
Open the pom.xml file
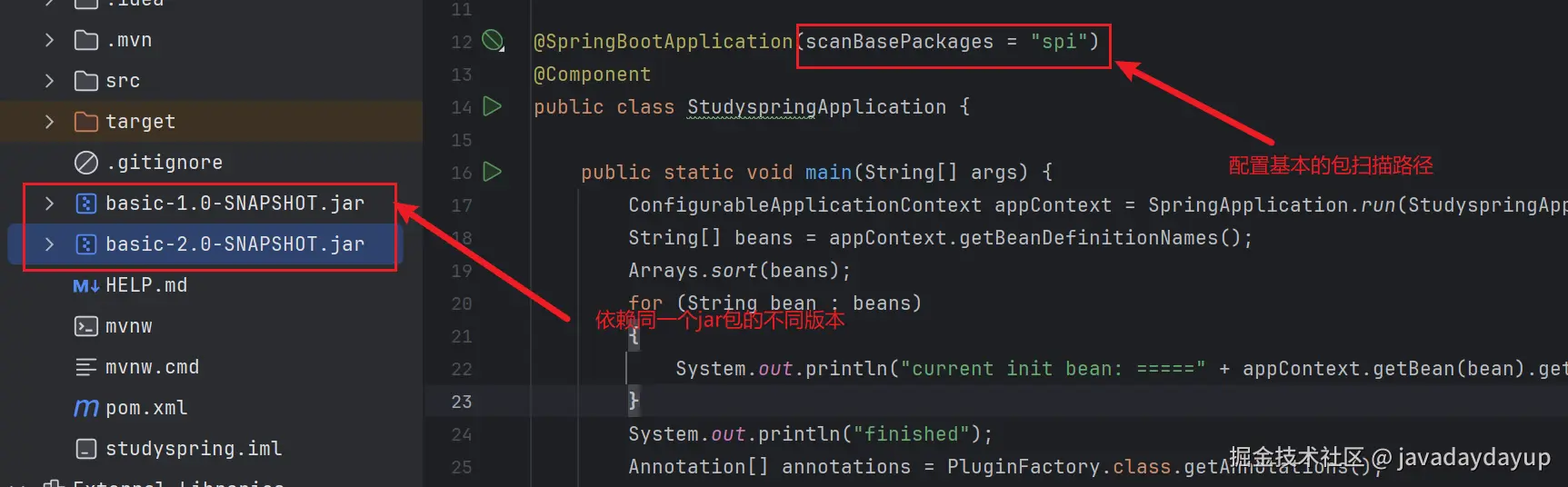146,408
